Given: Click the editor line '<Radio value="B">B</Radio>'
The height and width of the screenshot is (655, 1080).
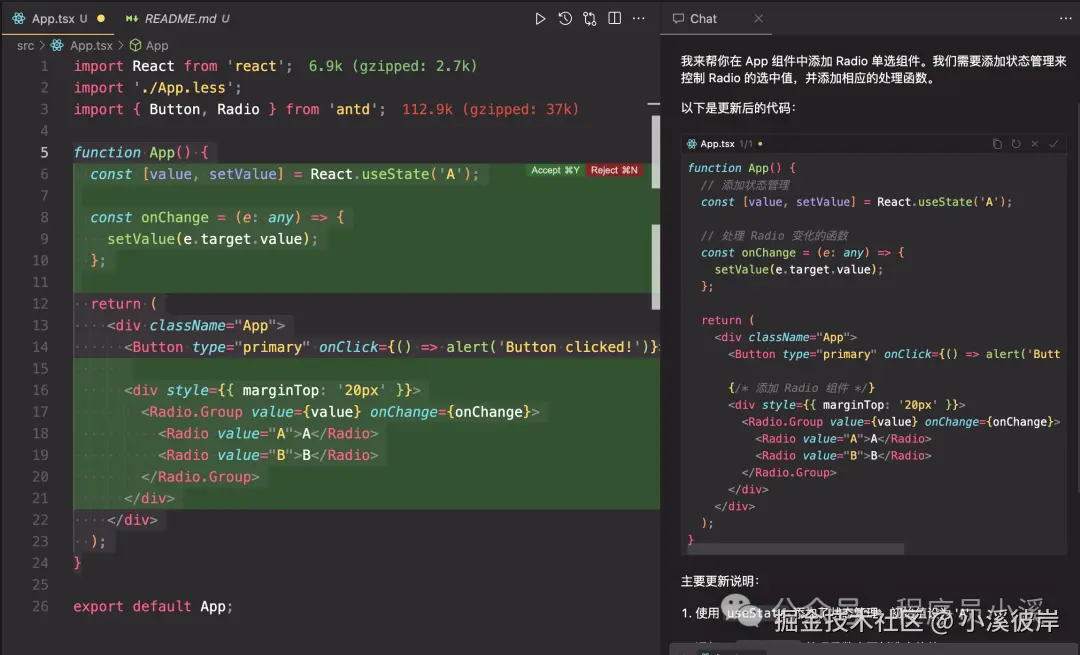Looking at the screenshot, I should tap(268, 455).
